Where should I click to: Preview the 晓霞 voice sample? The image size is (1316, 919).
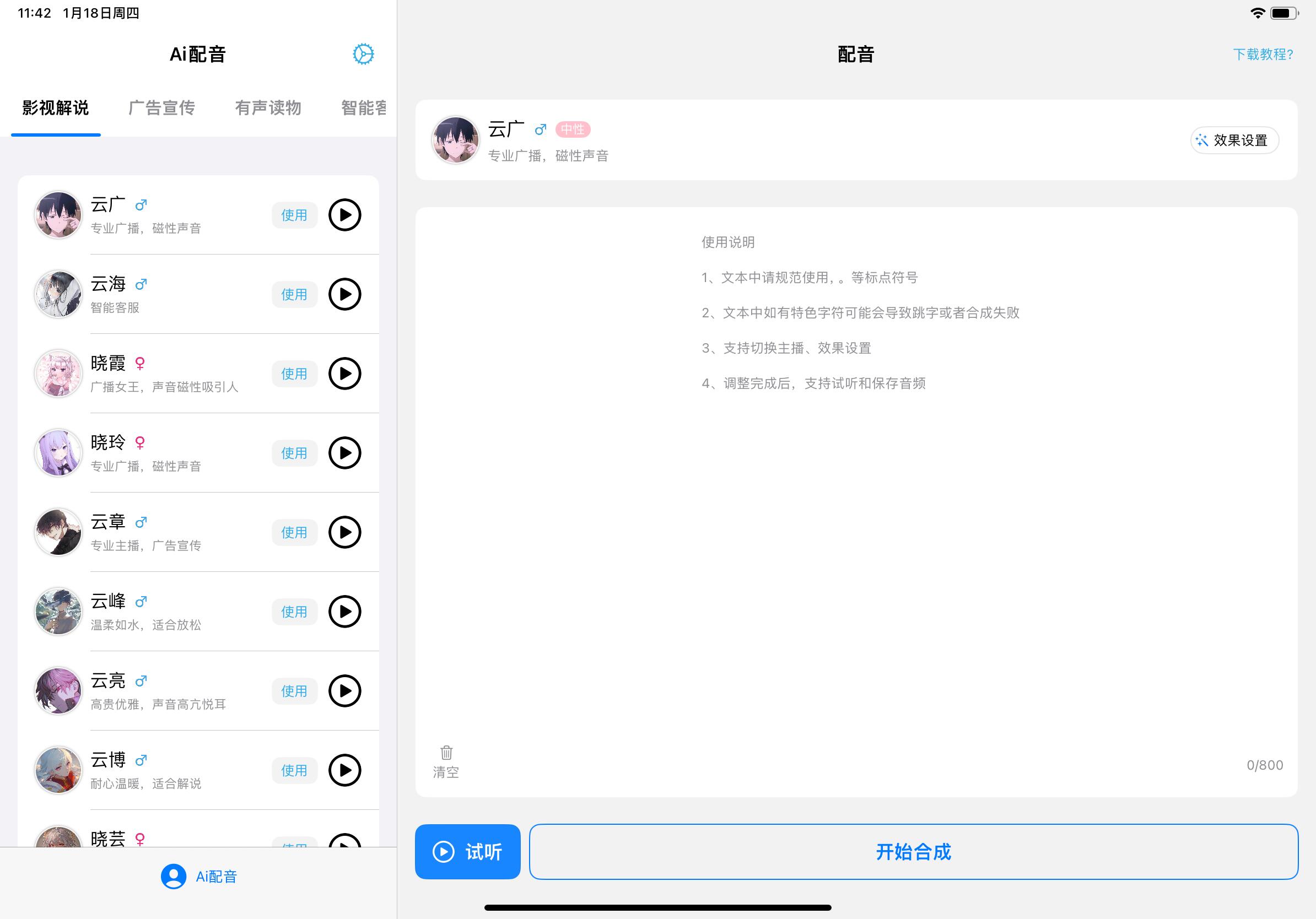click(344, 374)
